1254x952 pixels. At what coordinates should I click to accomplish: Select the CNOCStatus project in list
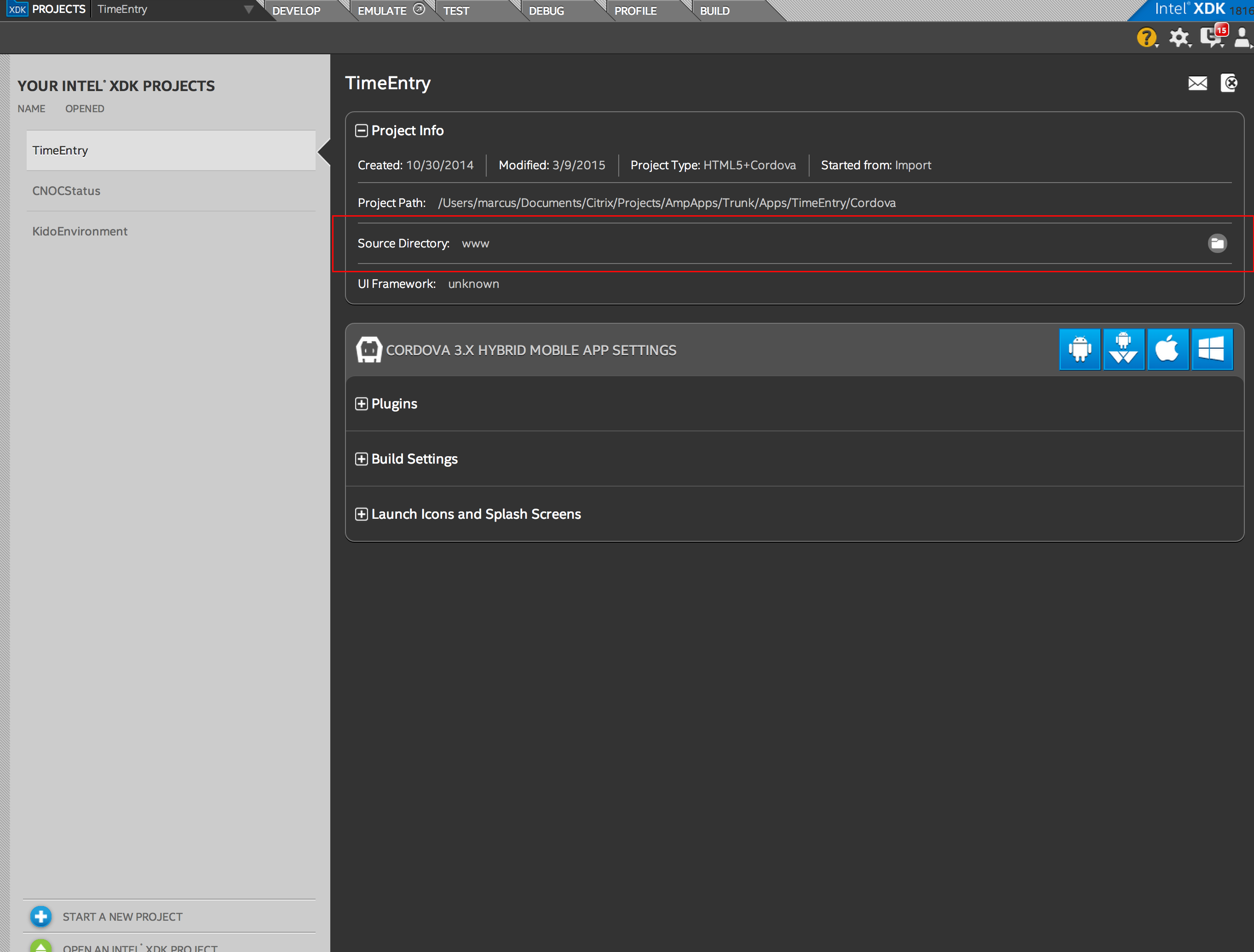click(x=66, y=191)
